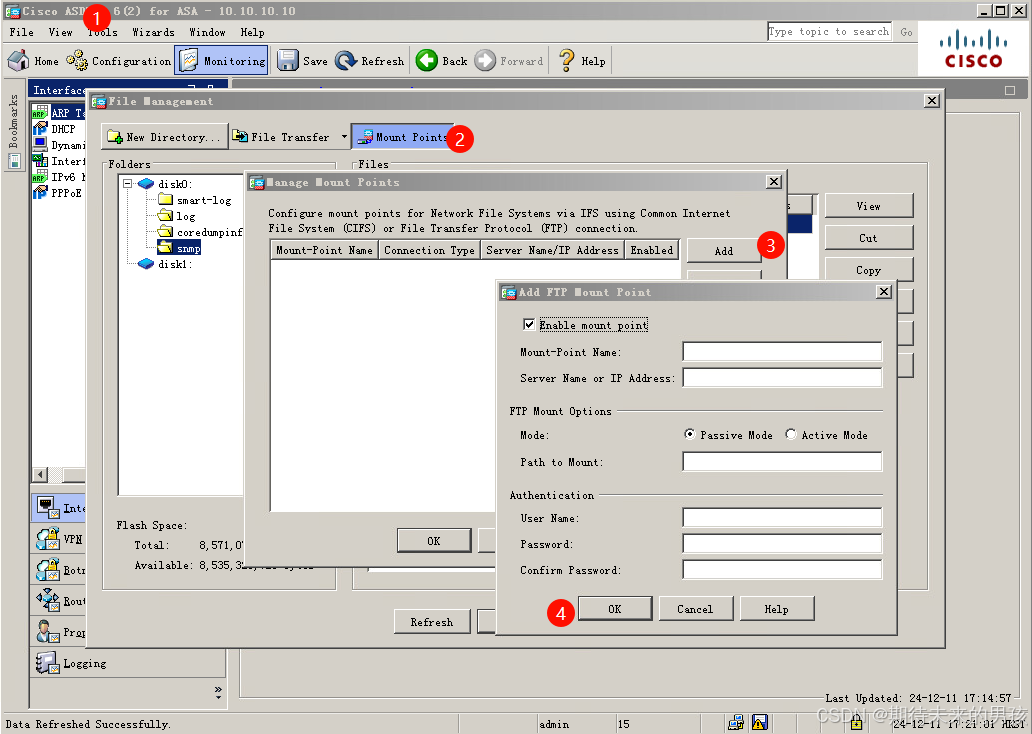Click the Bookmarks side panel icon
Viewport: 1032px width, 734px height.
(x=14, y=160)
